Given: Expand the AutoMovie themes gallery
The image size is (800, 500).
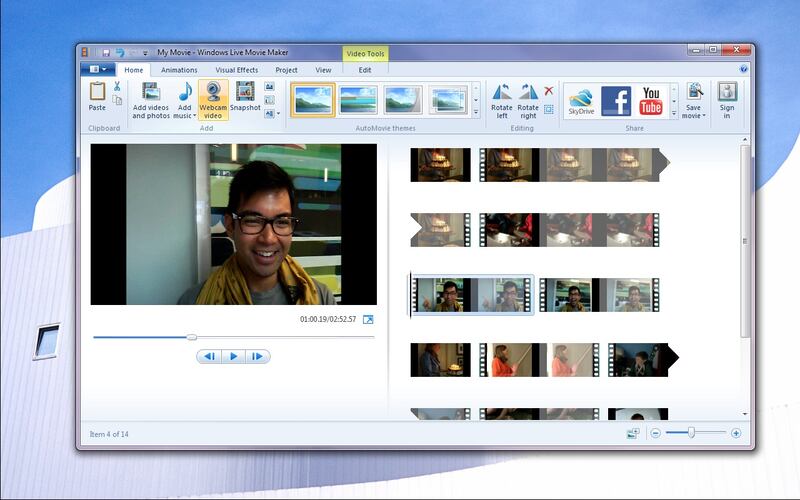Looking at the screenshot, I should tap(476, 113).
